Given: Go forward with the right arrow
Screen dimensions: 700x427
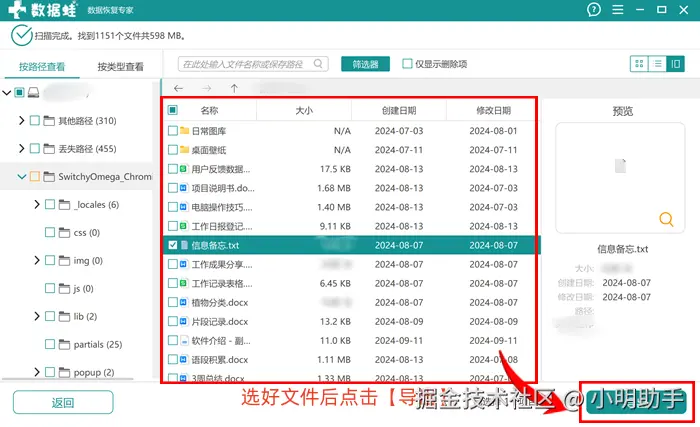Looking at the screenshot, I should [206, 88].
